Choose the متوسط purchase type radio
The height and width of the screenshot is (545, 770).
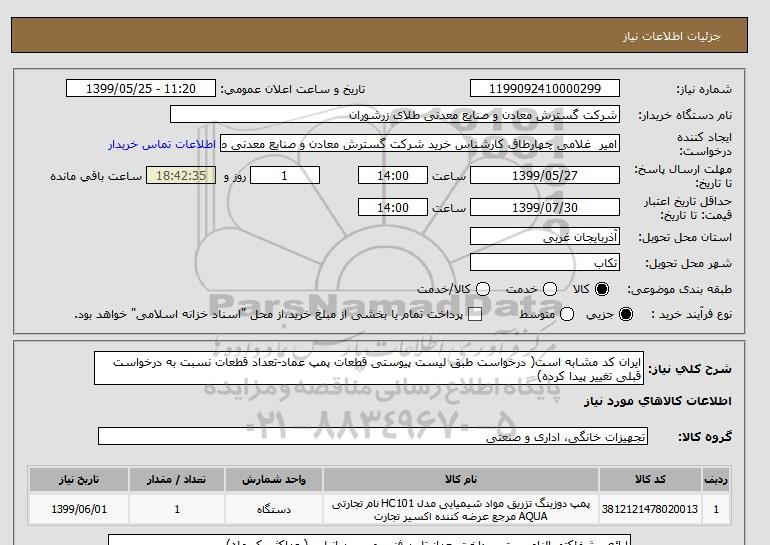pos(567,314)
